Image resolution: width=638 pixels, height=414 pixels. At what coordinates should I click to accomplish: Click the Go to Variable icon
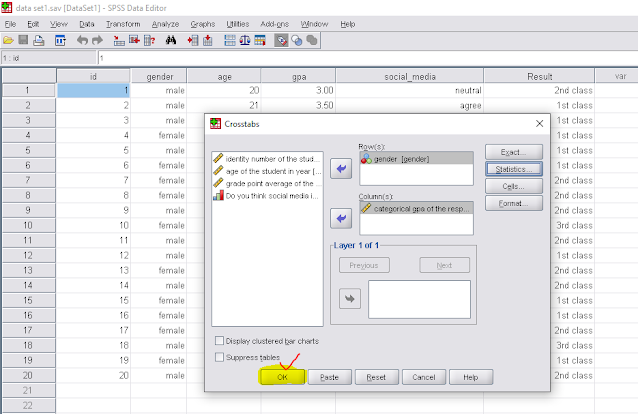point(134,40)
